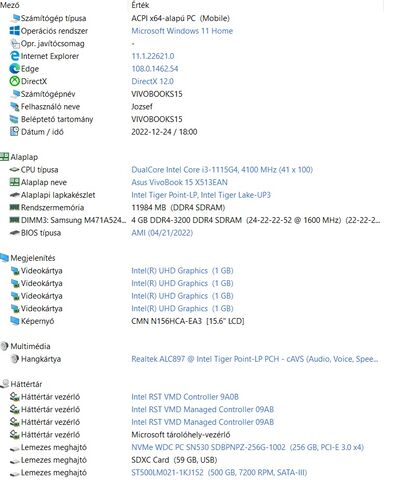
Task: Click the Opr. javítócsomag icon
Action: (x=15, y=44)
